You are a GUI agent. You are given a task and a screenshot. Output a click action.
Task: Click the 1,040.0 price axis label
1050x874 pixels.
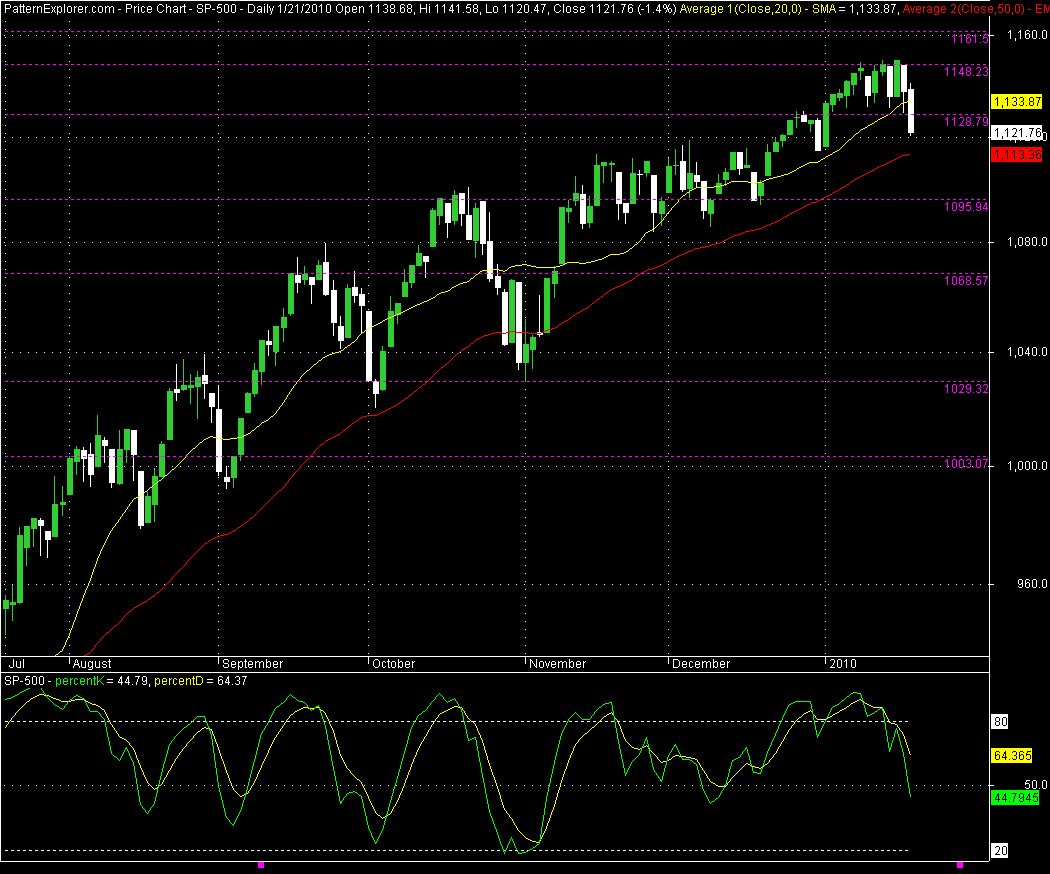1027,352
